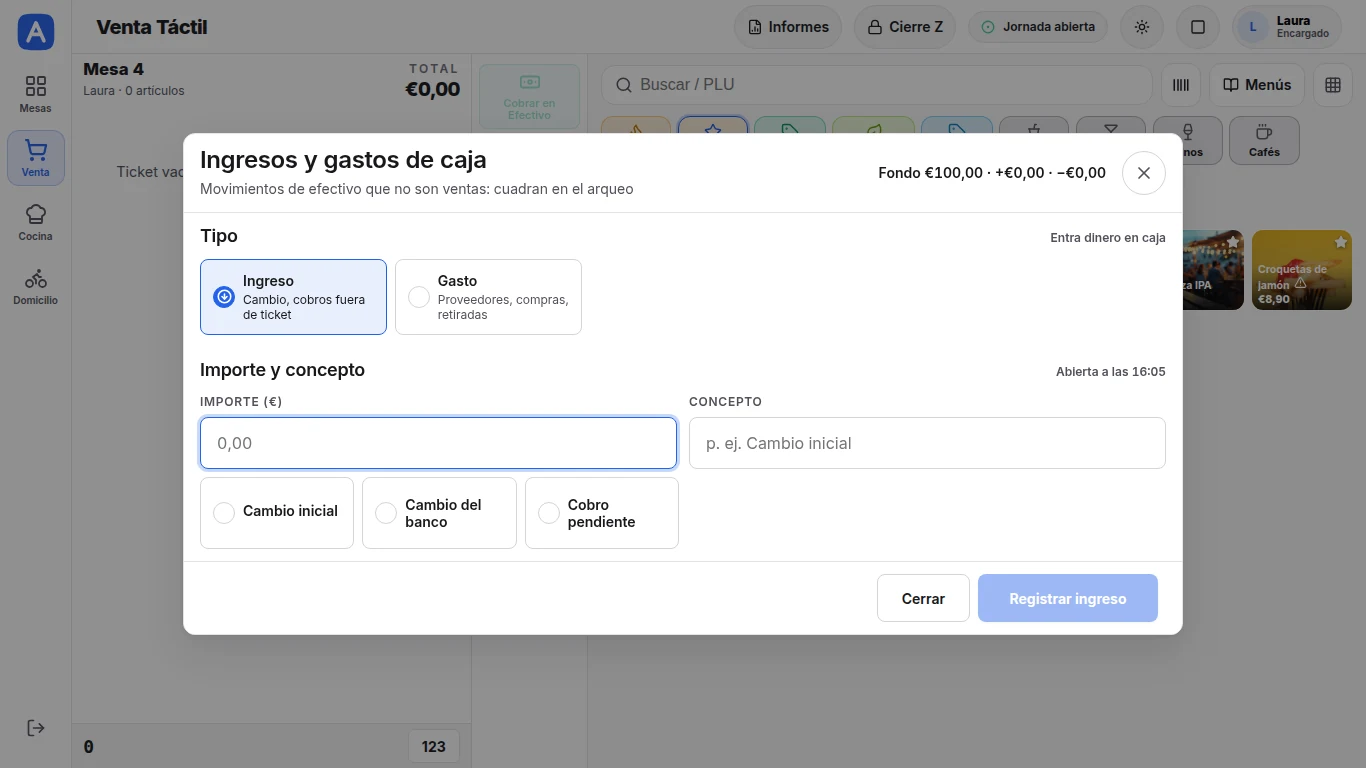Click the Buscar / PLU search box

(877, 85)
